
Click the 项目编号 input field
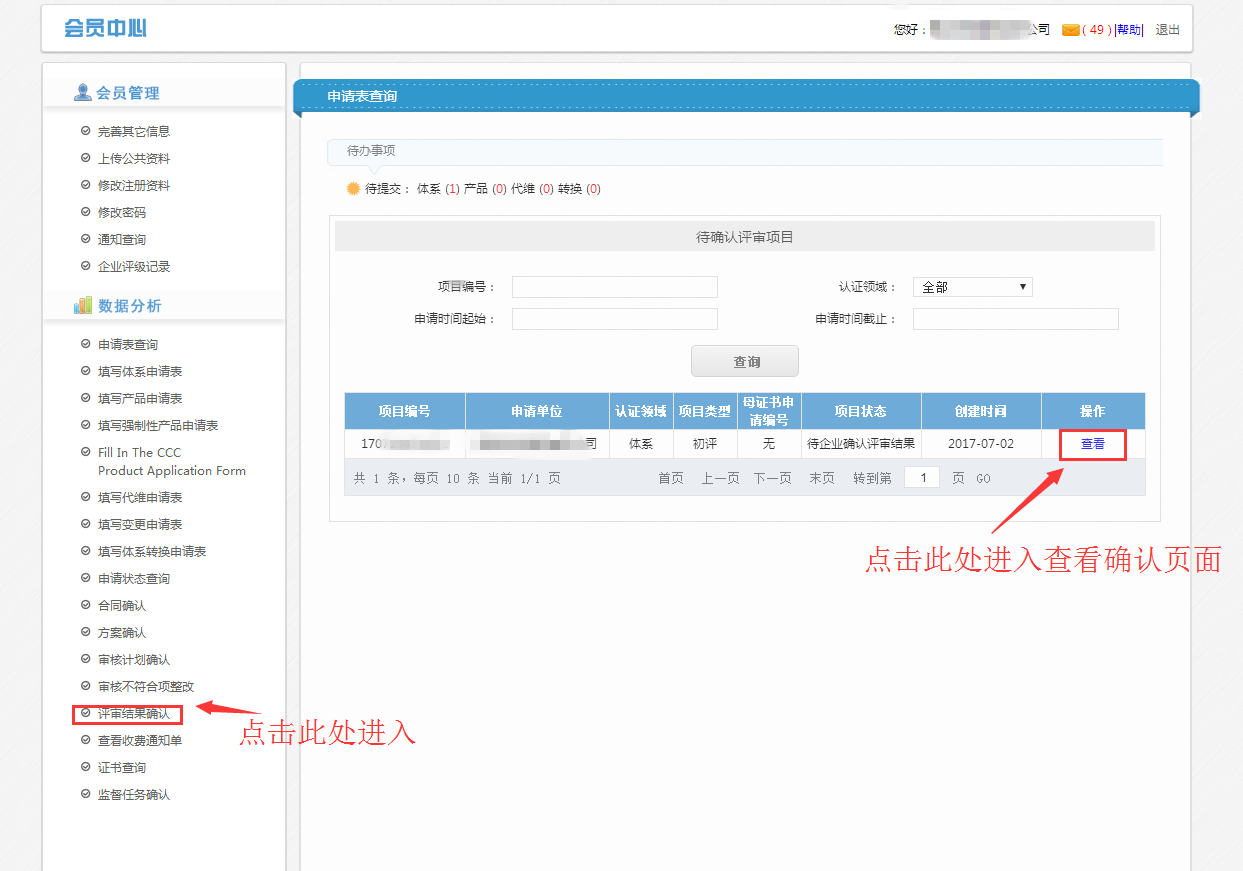click(614, 287)
